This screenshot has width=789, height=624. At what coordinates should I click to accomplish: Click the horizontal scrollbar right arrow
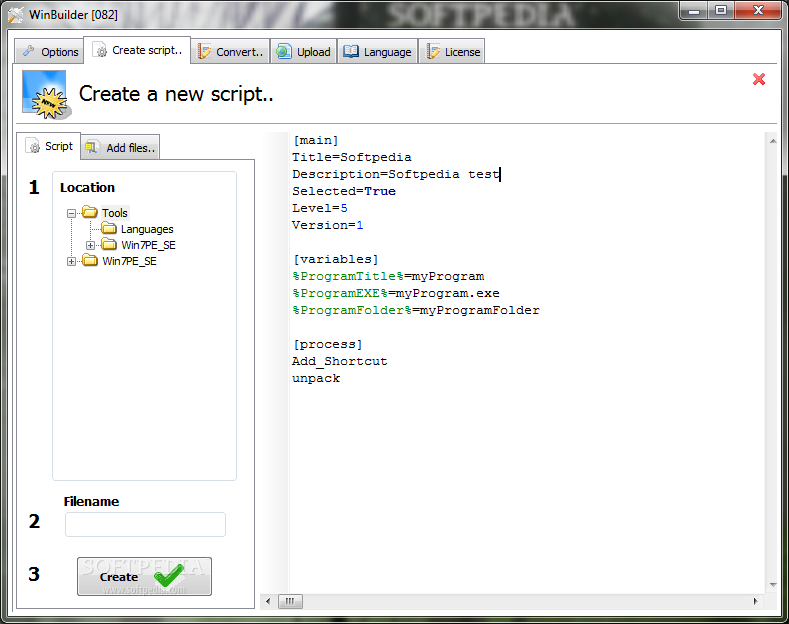point(755,601)
